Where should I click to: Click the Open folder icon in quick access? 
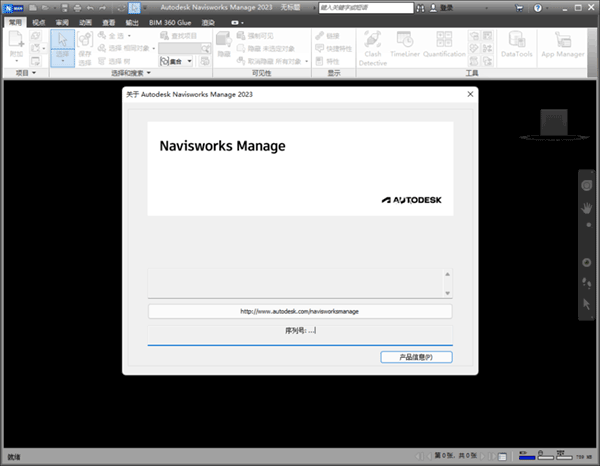(46, 8)
